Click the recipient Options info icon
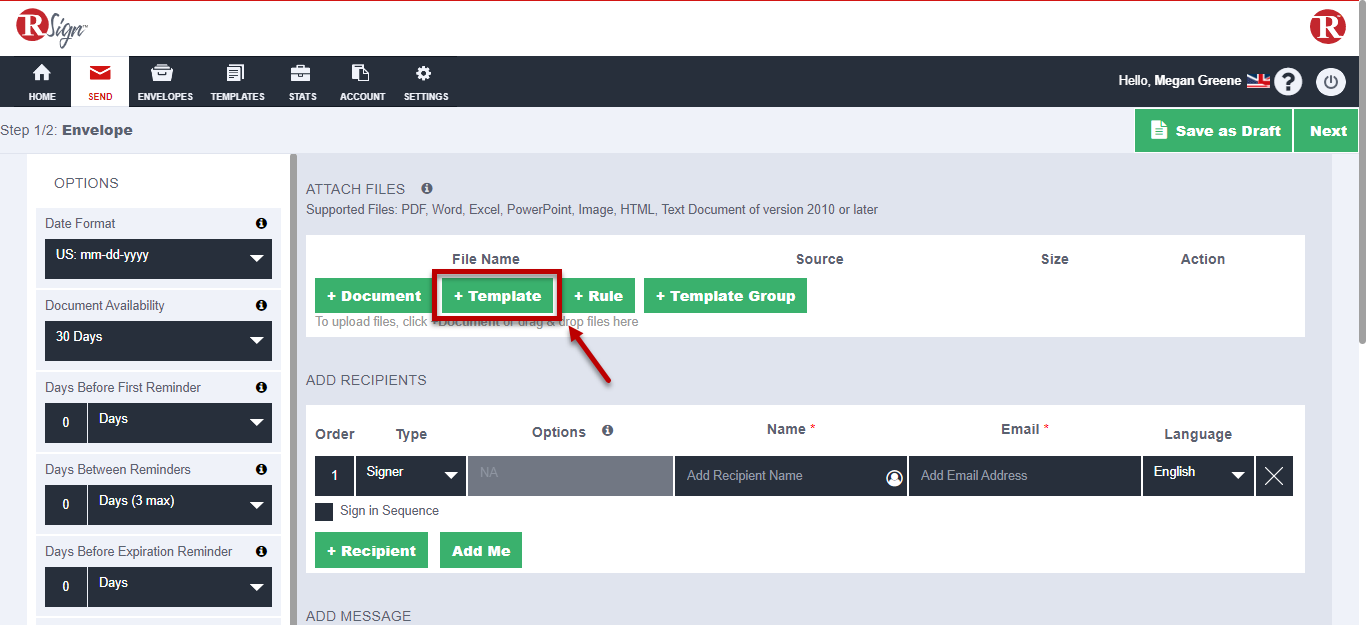 point(607,431)
